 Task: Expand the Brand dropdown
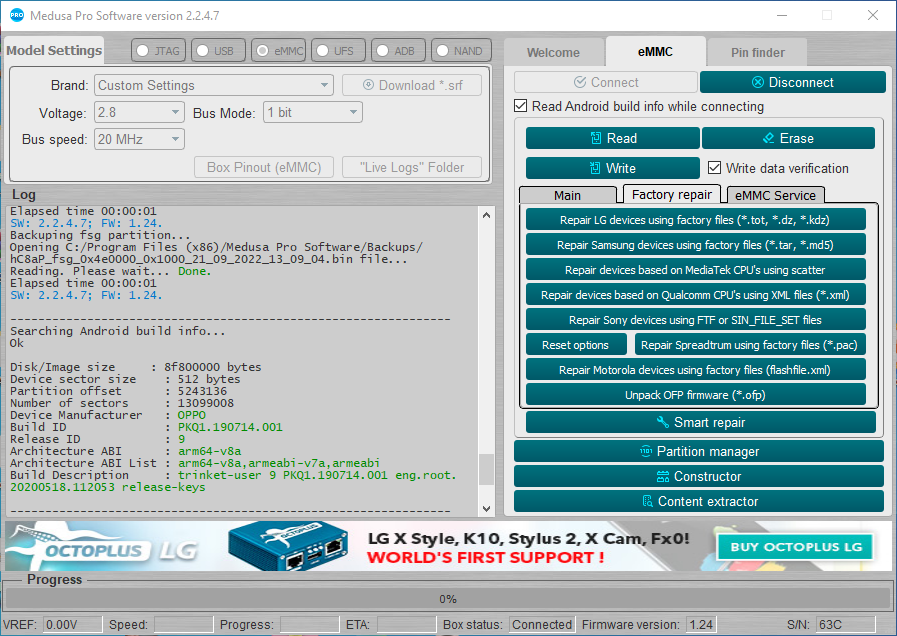[x=214, y=85]
